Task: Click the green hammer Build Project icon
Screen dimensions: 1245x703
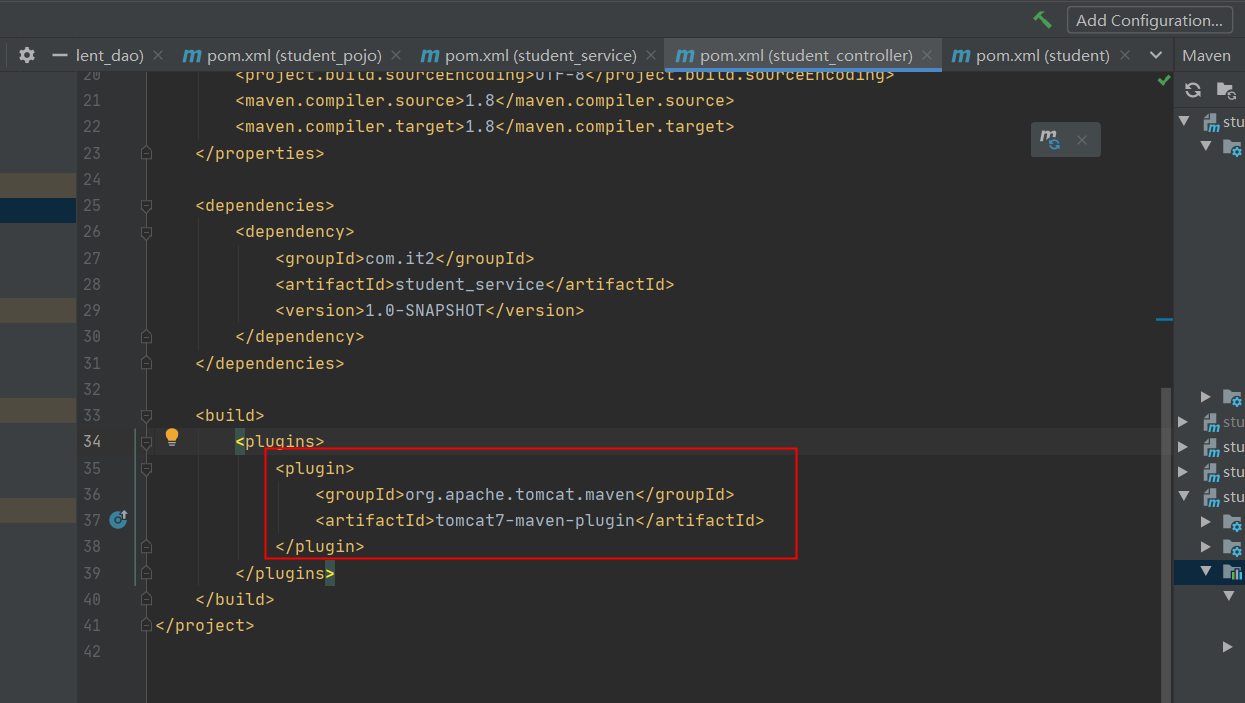Action: tap(1043, 20)
